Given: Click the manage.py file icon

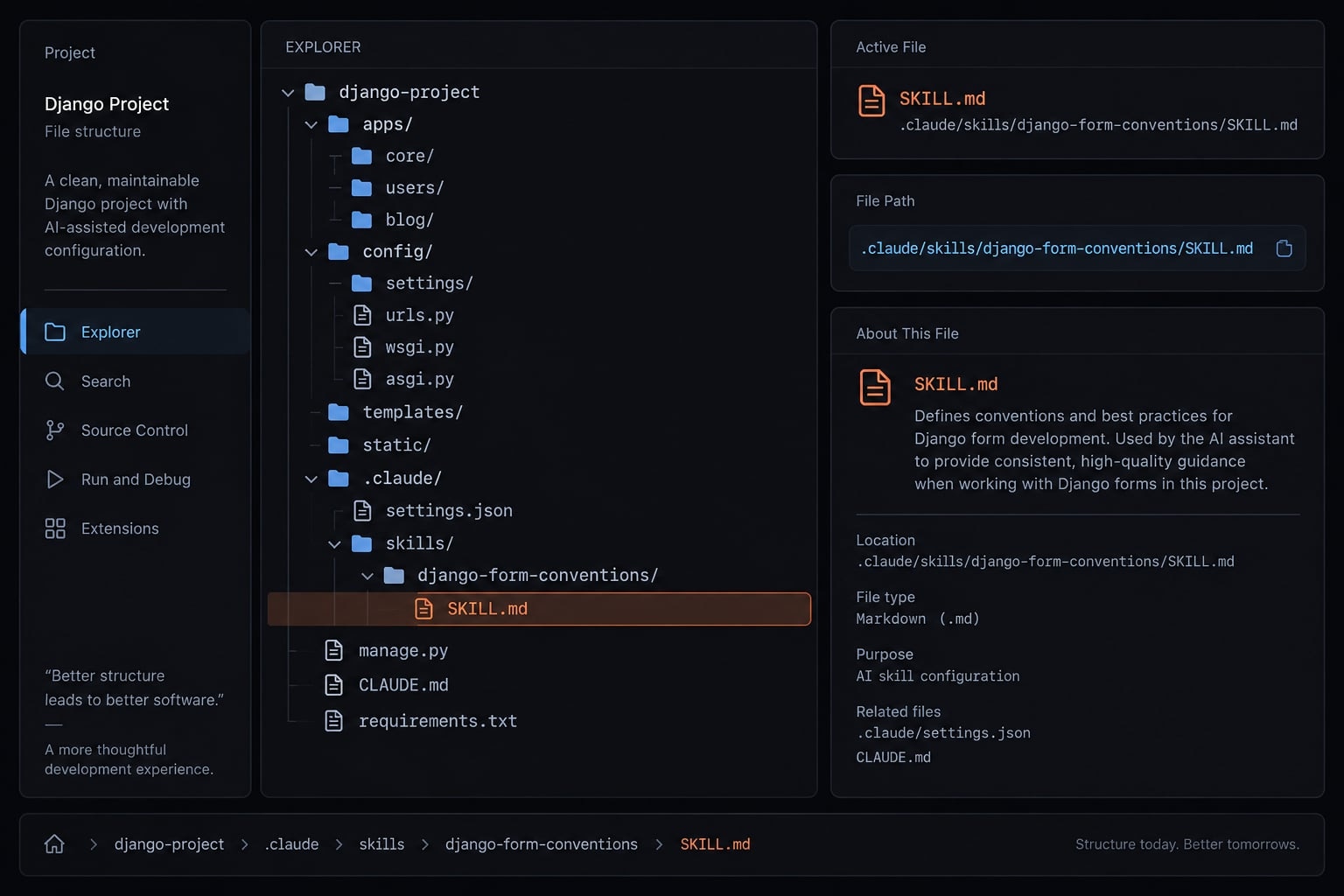Looking at the screenshot, I should pyautogui.click(x=333, y=650).
